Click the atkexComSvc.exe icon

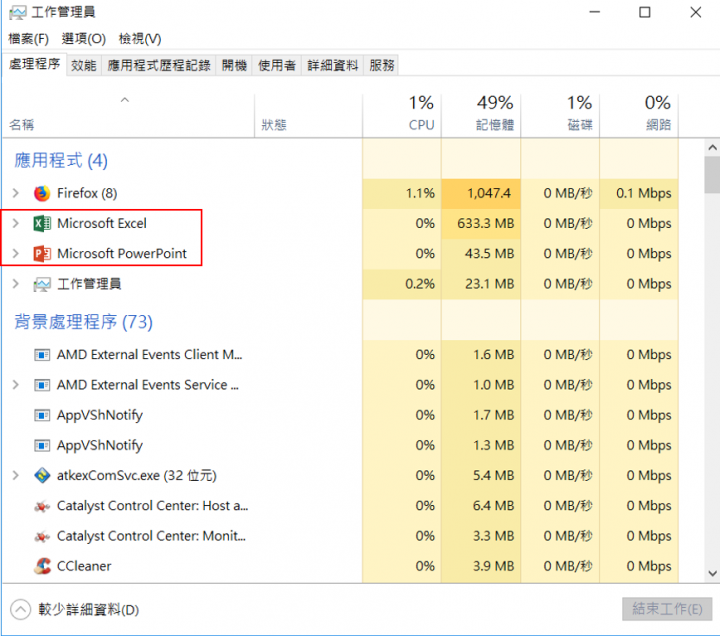click(42, 476)
